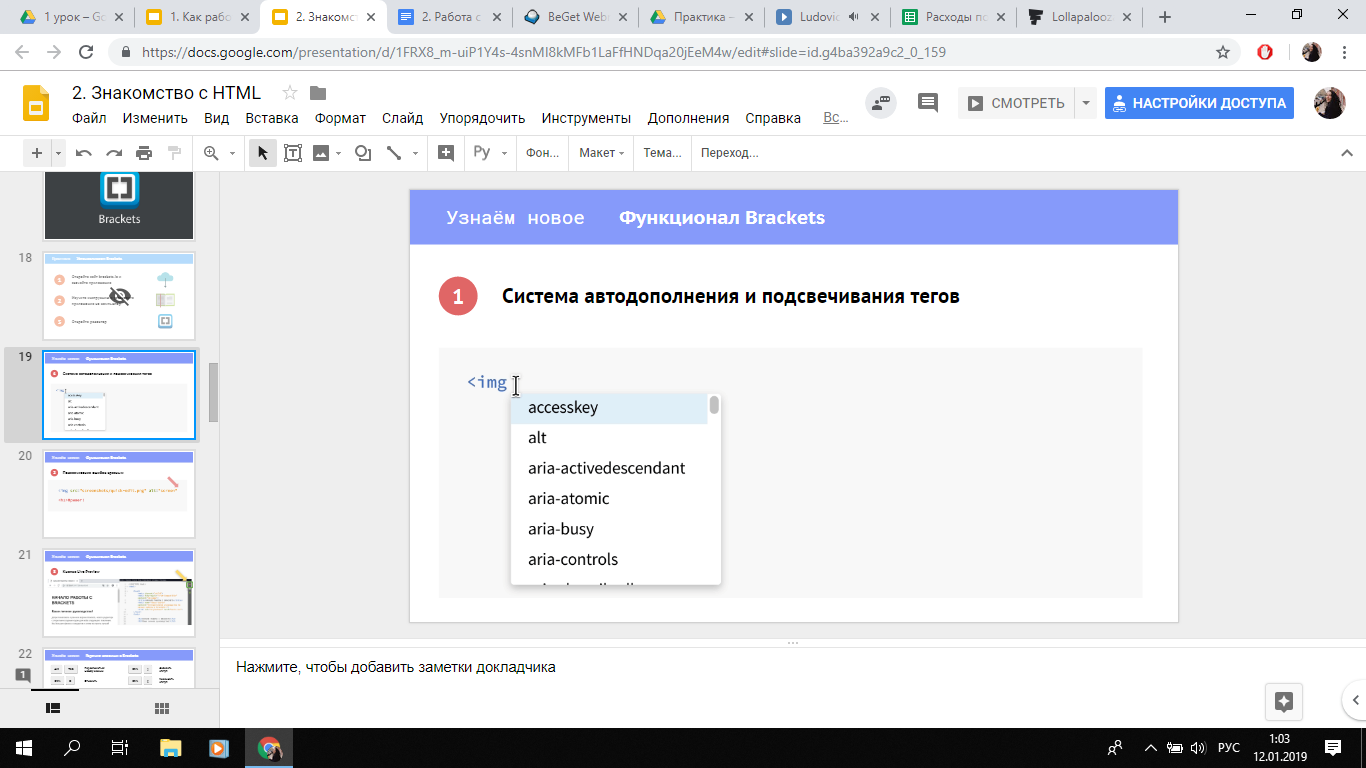Select the arrow cursor Select tool

(263, 153)
